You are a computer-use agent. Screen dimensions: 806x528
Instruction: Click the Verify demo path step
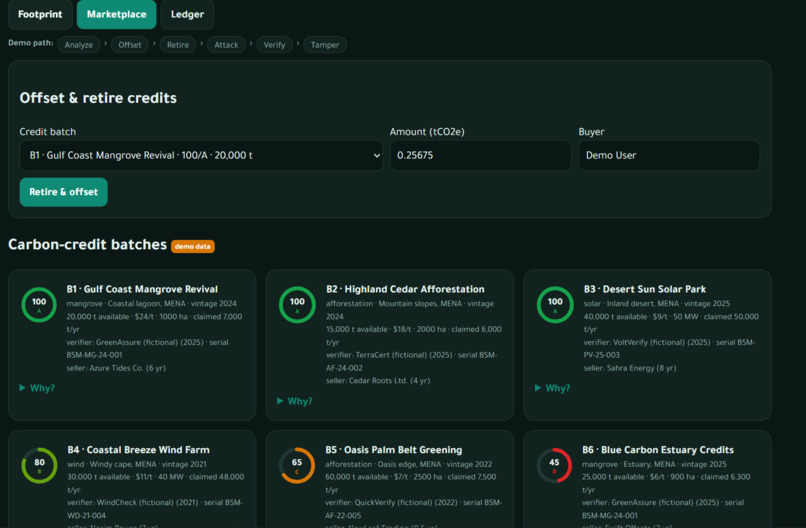(274, 45)
